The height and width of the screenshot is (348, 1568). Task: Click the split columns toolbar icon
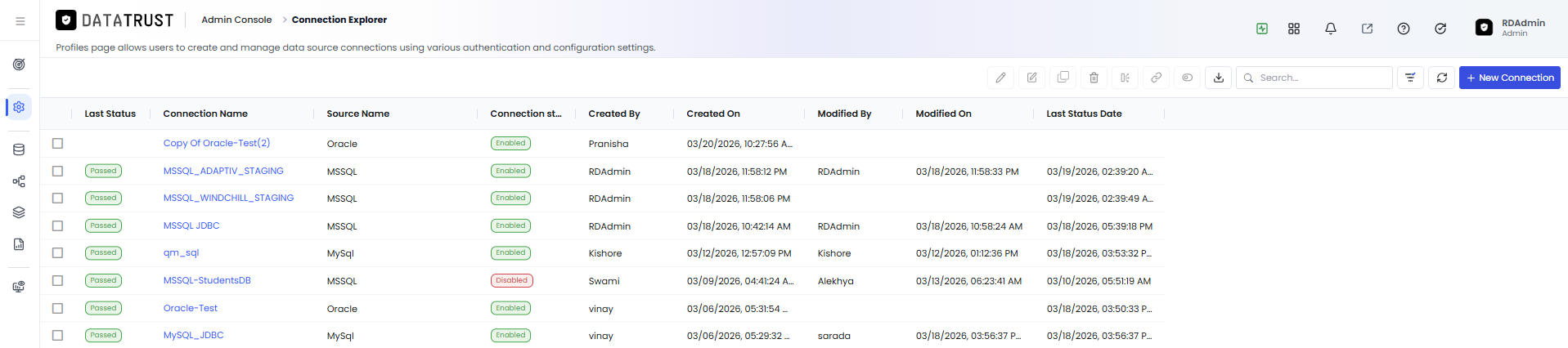click(x=1125, y=78)
